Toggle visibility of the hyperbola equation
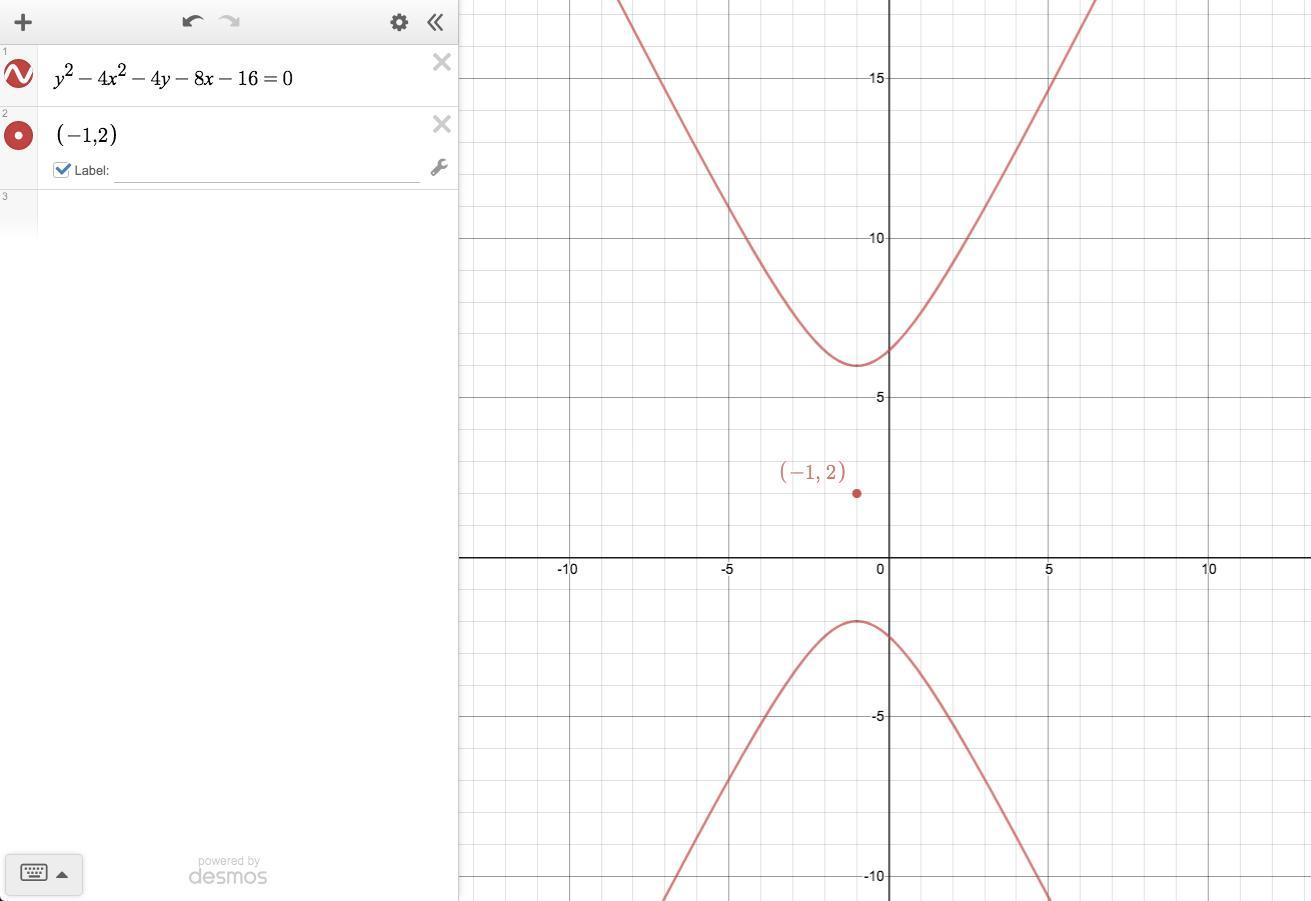Image resolution: width=1311 pixels, height=901 pixels. 18,74
